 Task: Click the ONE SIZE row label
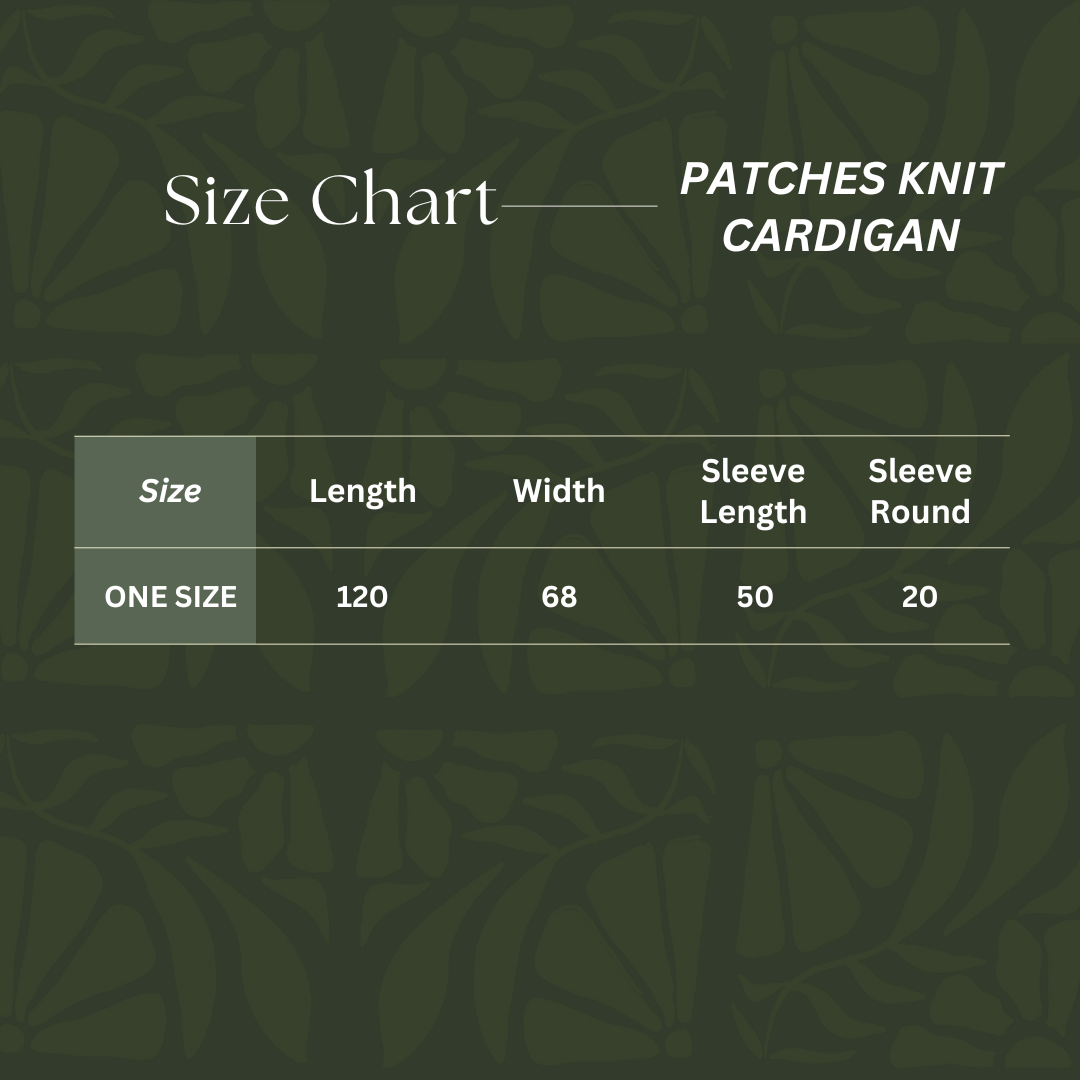170,597
